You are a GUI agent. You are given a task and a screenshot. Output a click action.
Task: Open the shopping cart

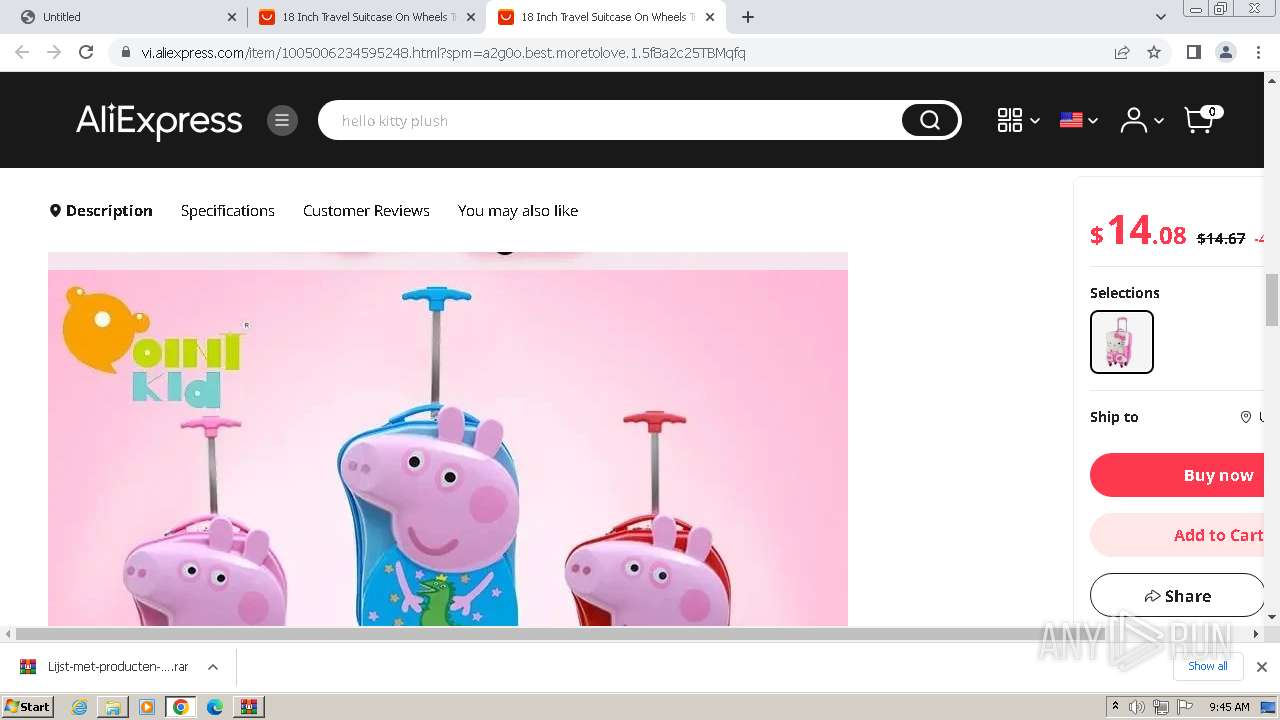1203,119
